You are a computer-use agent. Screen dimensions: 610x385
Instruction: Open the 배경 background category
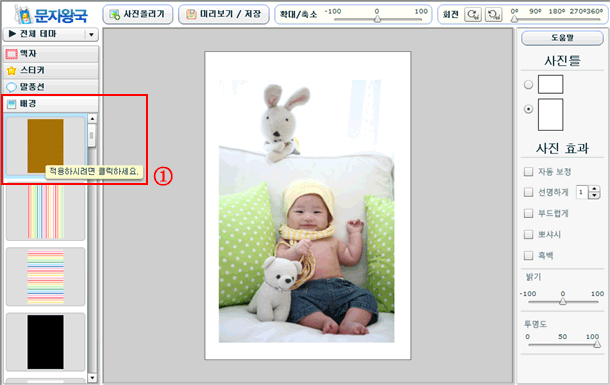(x=51, y=104)
